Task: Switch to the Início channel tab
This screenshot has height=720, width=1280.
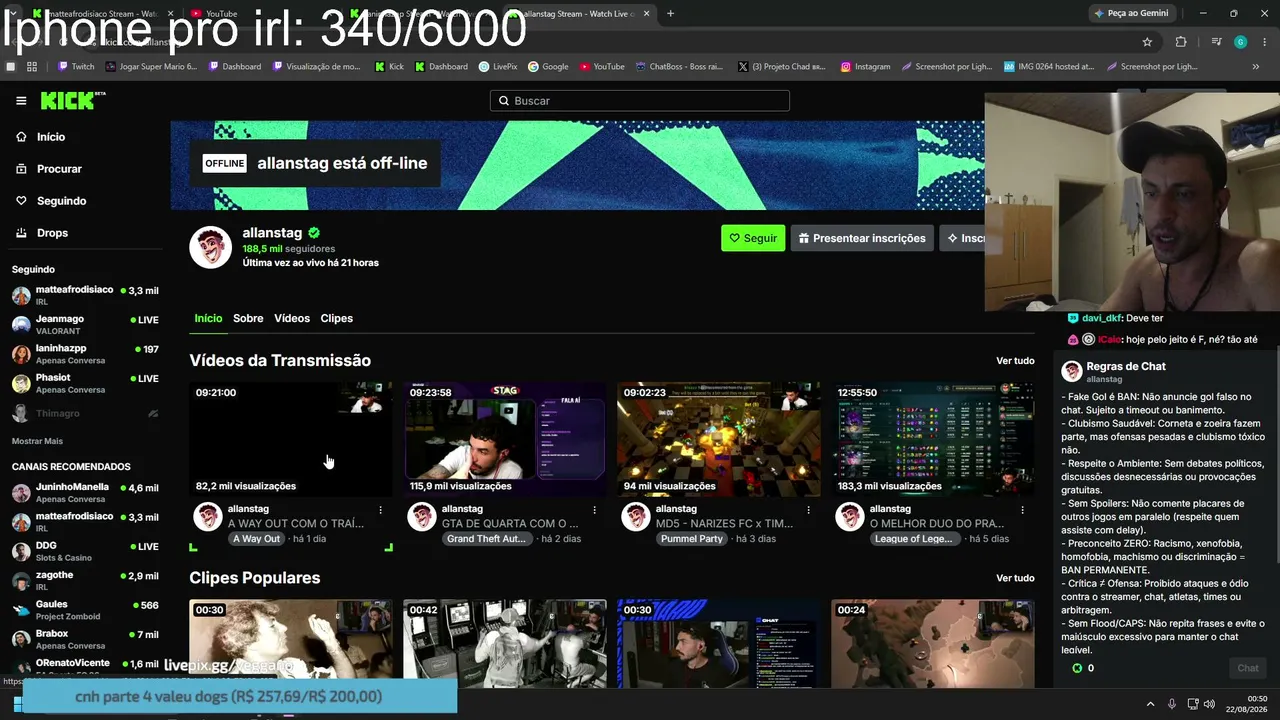Action: pyautogui.click(x=208, y=318)
